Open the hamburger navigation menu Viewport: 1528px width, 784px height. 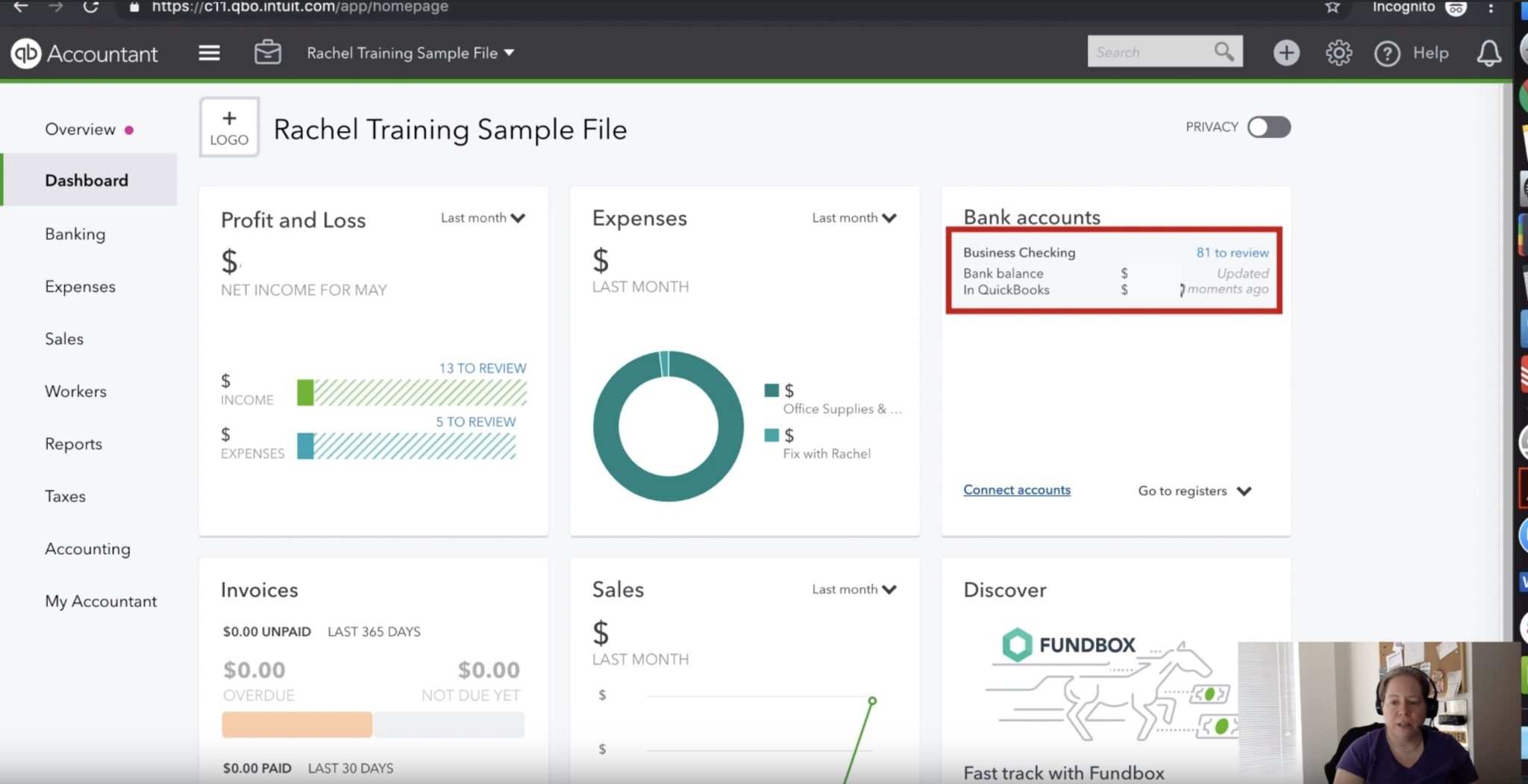click(209, 53)
